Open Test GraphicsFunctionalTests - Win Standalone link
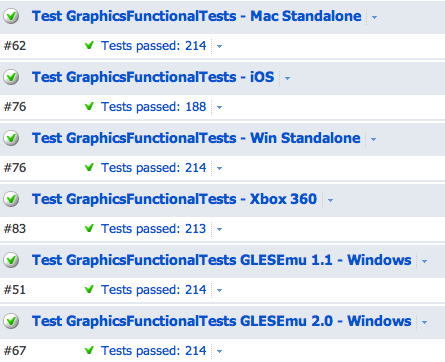 [196, 138]
